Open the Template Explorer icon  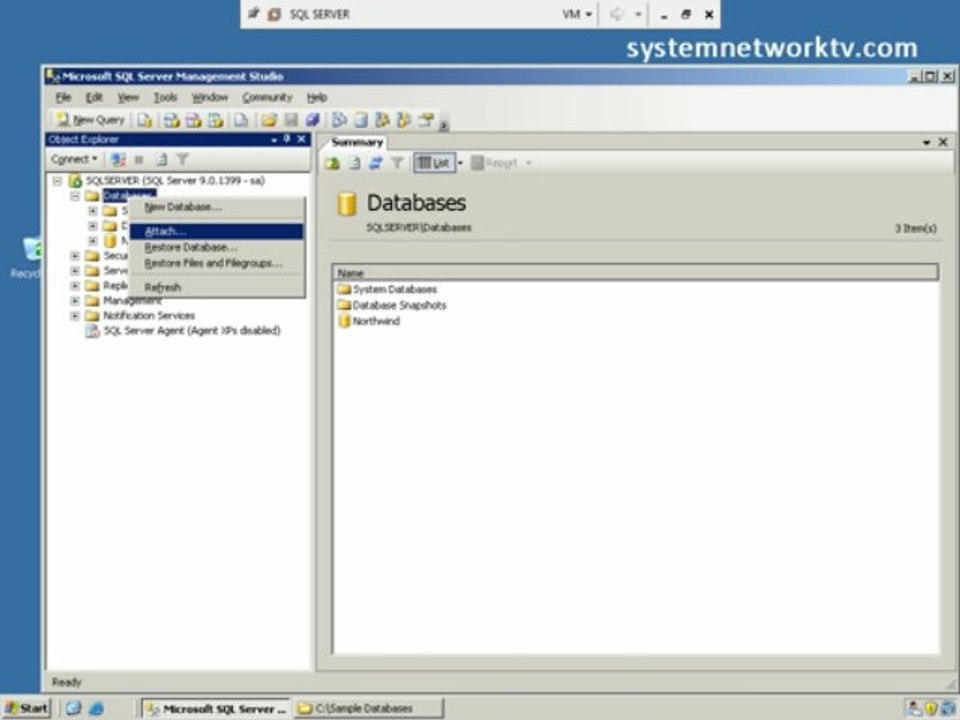[403, 120]
